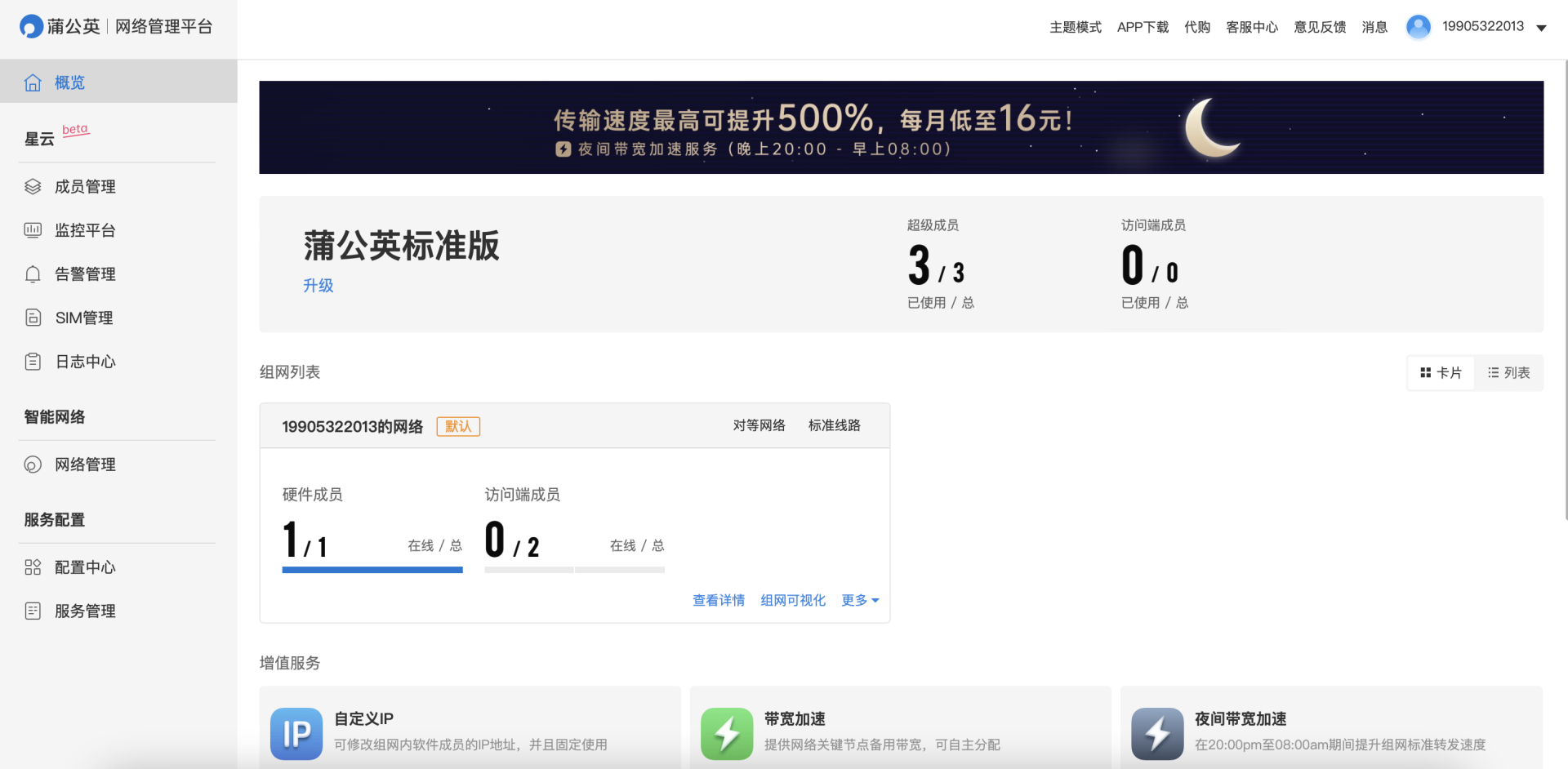Image resolution: width=1568 pixels, height=769 pixels.
Task: Click the 蒲公英 logo icon
Action: point(30,25)
